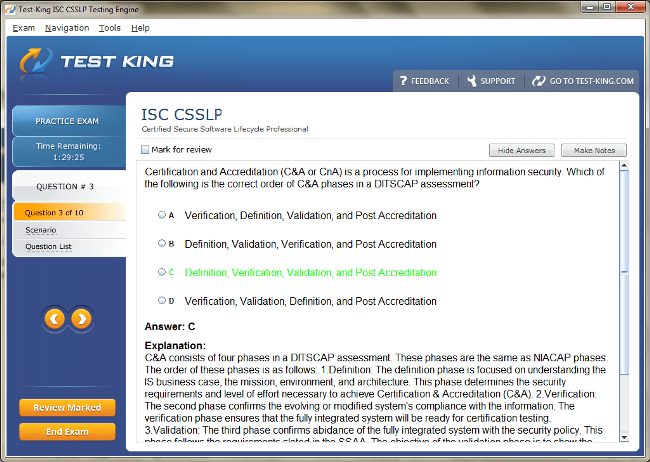Select Question 3 of 10 in the sidebar
Screen dimensions: 650x462
(x=70, y=212)
